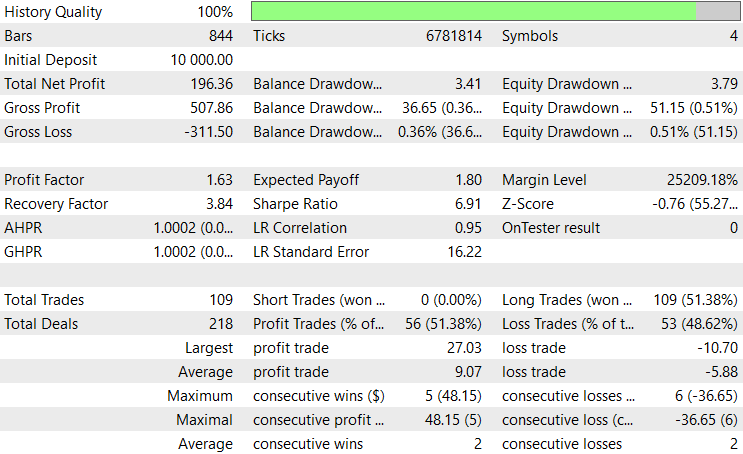
Task: Click the green History Quality progress bar
Action: [495, 11]
